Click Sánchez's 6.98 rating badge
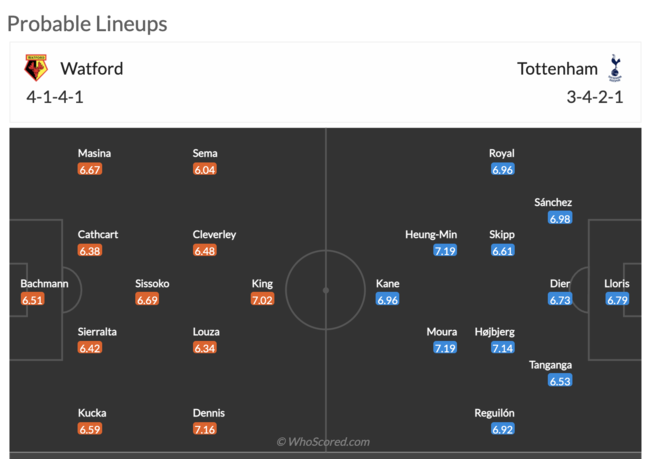The height and width of the screenshot is (459, 650). pyautogui.click(x=560, y=218)
